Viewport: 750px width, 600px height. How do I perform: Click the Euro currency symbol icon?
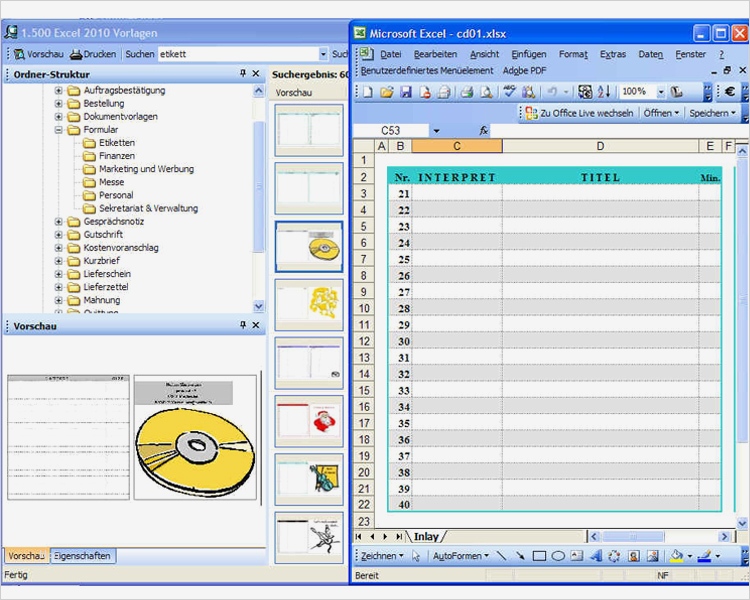coord(729,91)
